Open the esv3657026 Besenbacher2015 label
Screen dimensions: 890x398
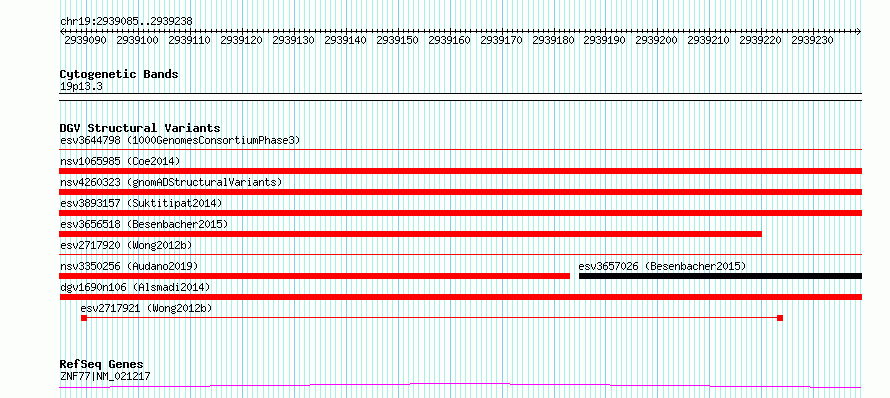point(662,266)
